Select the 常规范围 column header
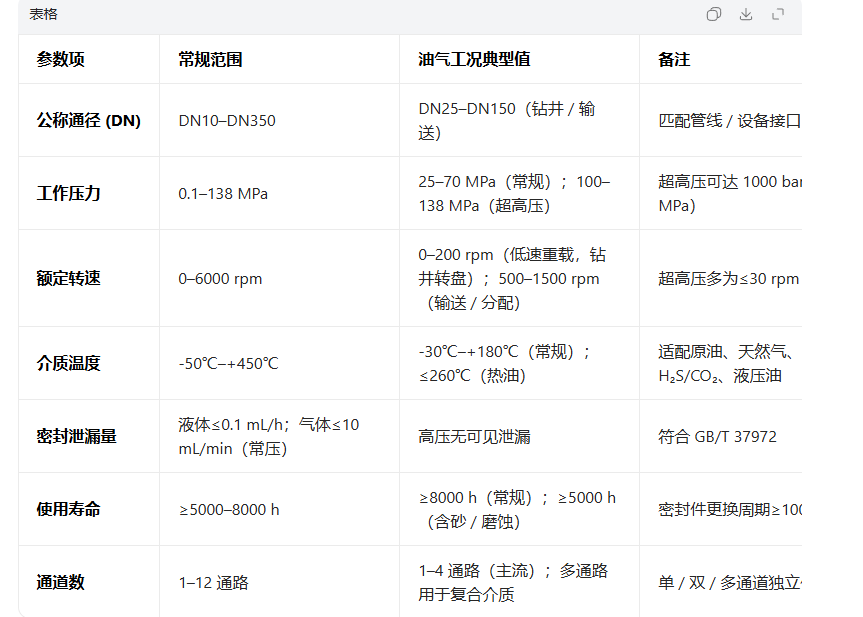The width and height of the screenshot is (863, 617). (x=210, y=60)
